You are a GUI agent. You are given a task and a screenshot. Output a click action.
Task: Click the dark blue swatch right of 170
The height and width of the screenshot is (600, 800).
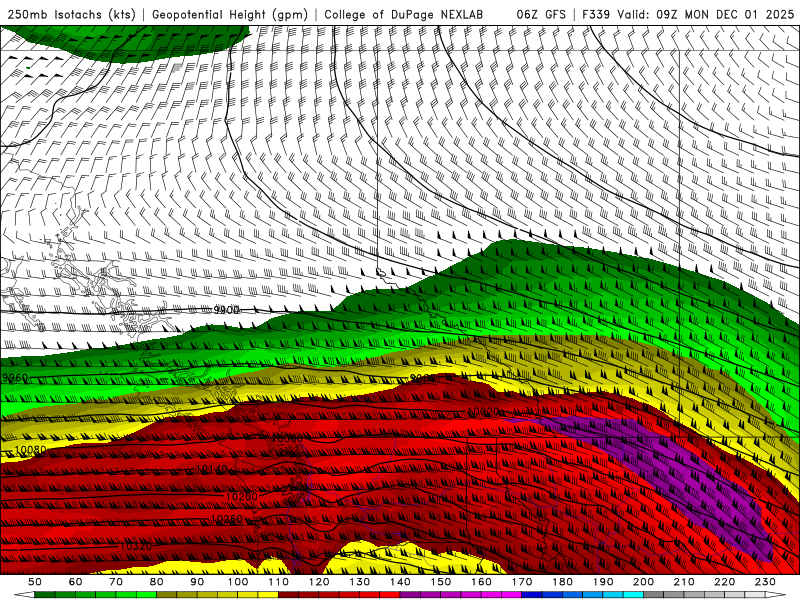[532, 595]
